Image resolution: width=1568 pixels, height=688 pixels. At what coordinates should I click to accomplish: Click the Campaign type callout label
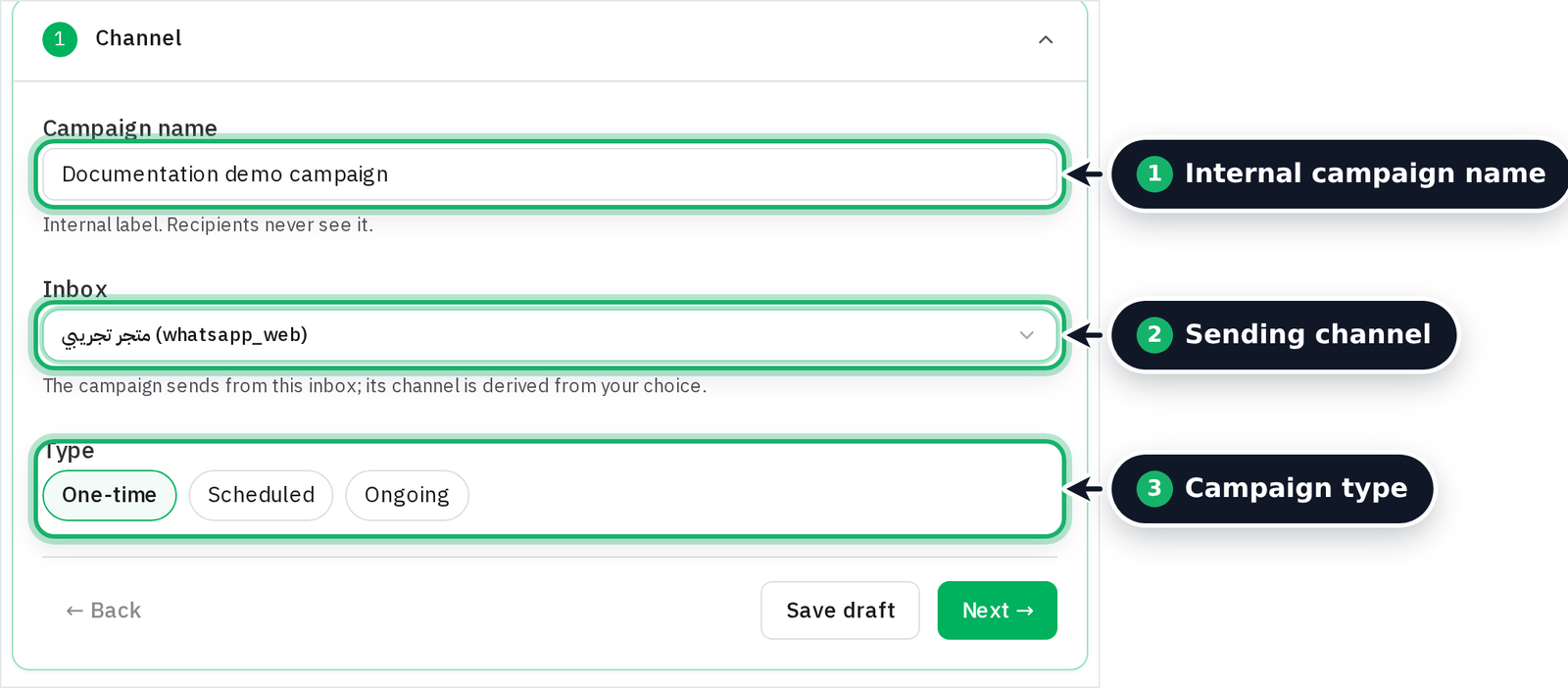click(1296, 488)
